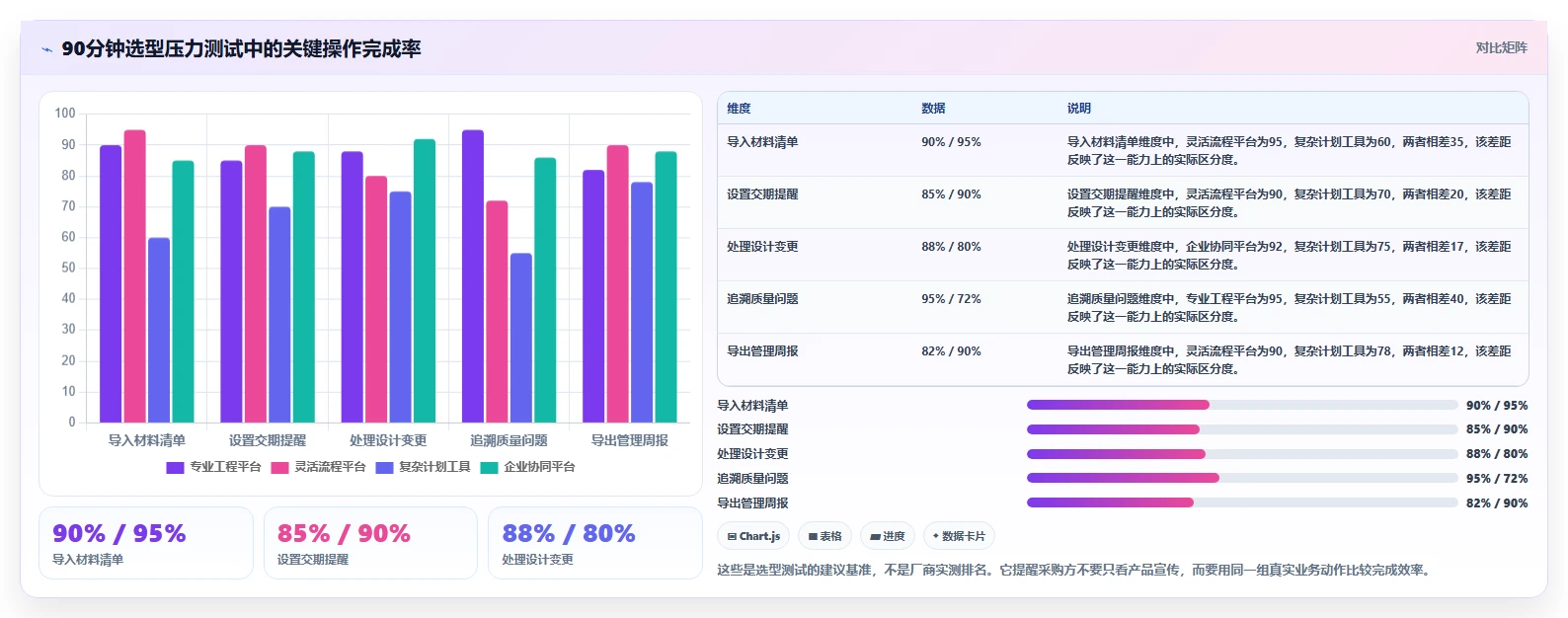Select the 表格 chip
The height and width of the screenshot is (618, 1568).
pyautogui.click(x=824, y=536)
